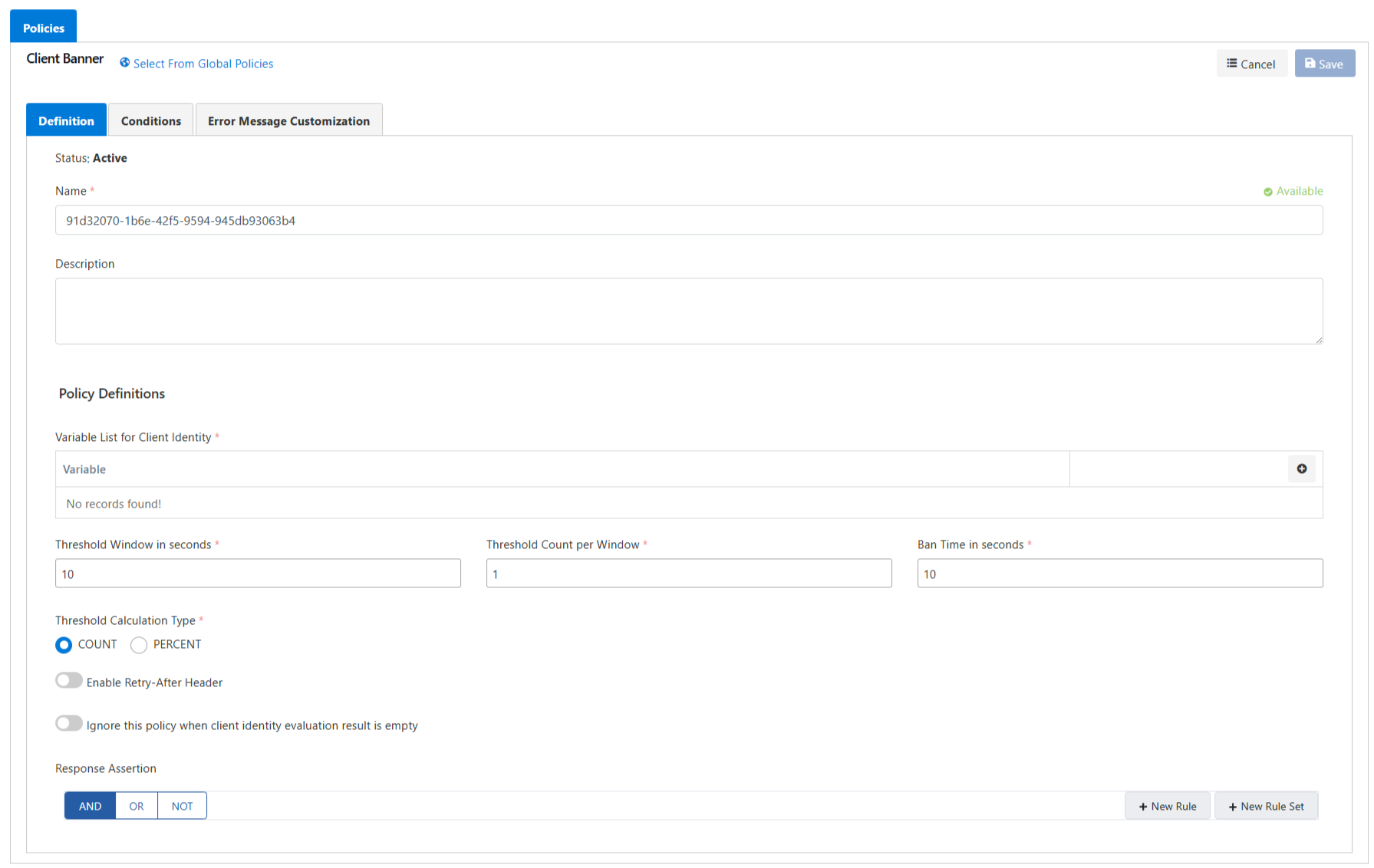
Task: Toggle ignore policy when identity empty
Action: 69,724
